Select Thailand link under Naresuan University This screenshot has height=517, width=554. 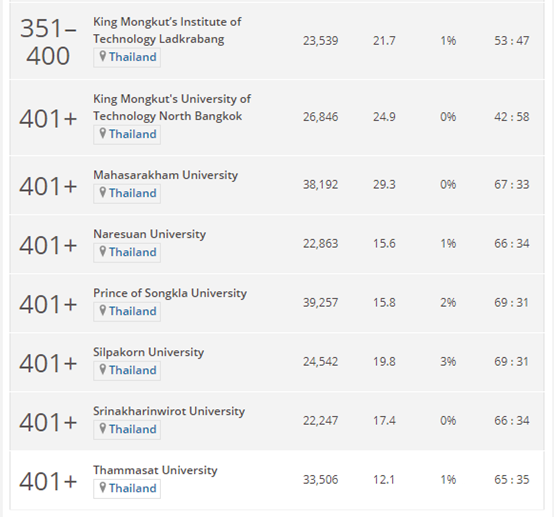pos(132,252)
